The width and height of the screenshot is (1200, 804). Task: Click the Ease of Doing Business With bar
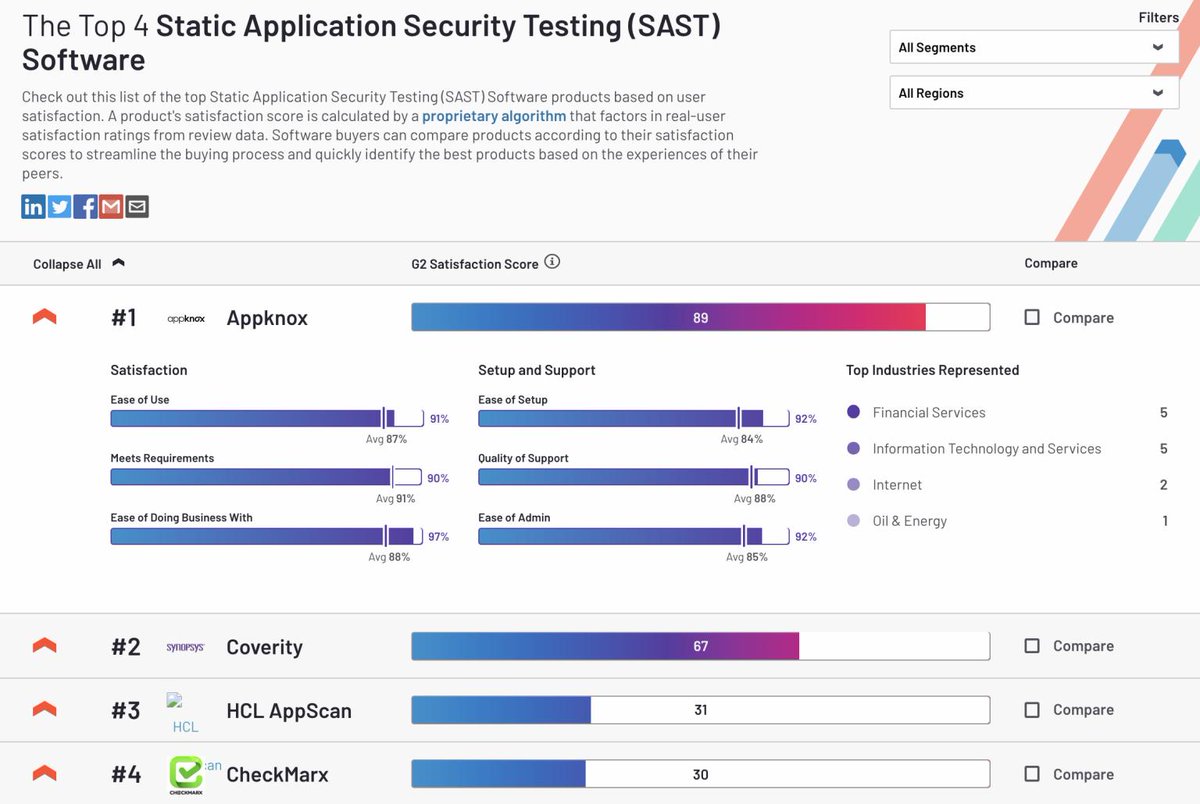click(x=266, y=536)
